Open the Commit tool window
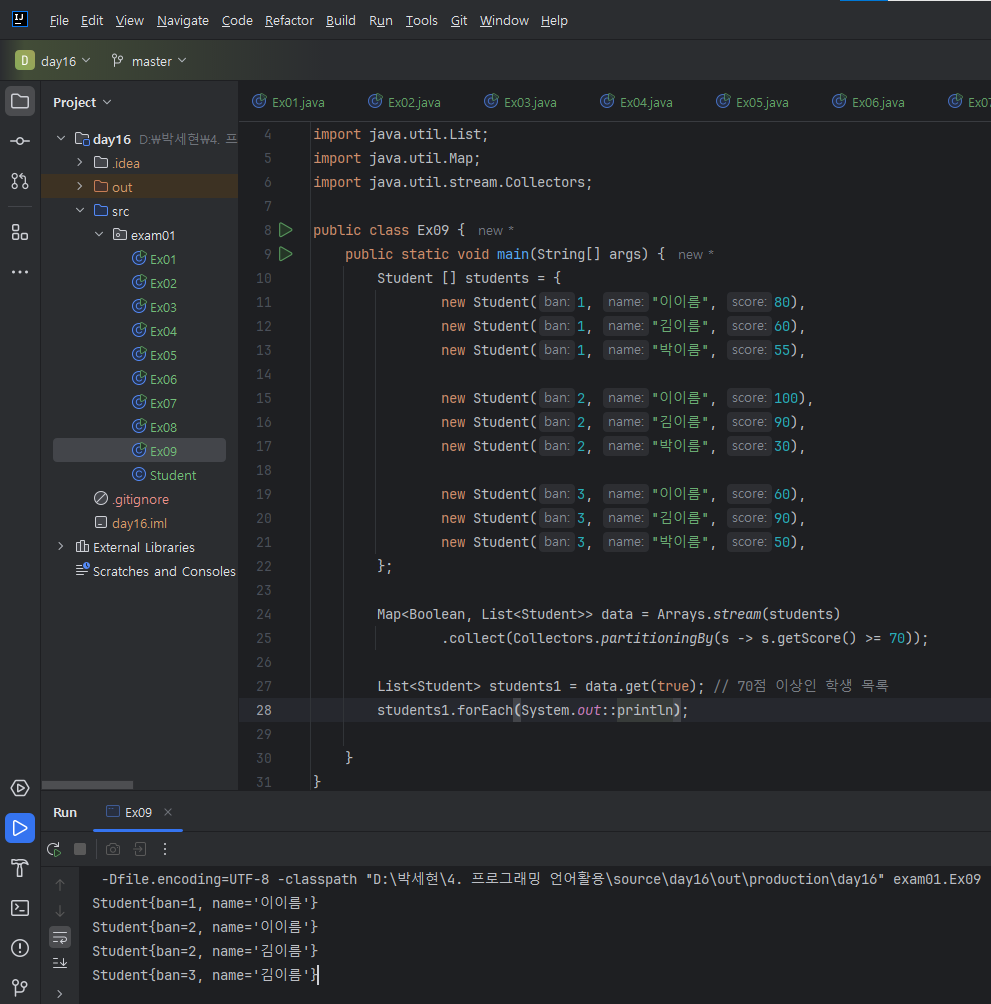The image size is (991, 1004). tap(20, 141)
